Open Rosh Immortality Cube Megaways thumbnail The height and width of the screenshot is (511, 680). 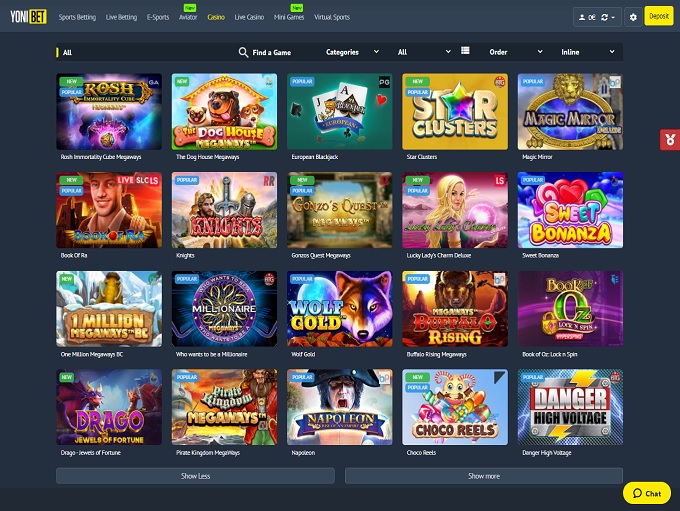click(109, 111)
